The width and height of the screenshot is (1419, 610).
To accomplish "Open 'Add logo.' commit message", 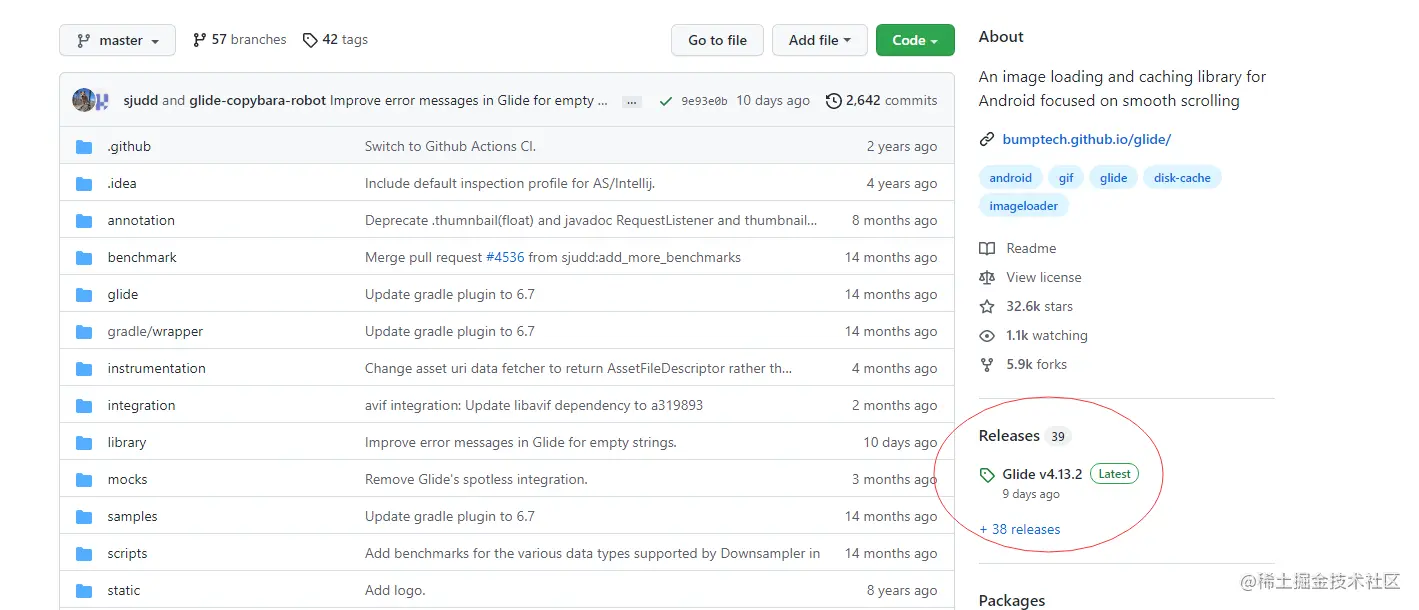I will (395, 590).
